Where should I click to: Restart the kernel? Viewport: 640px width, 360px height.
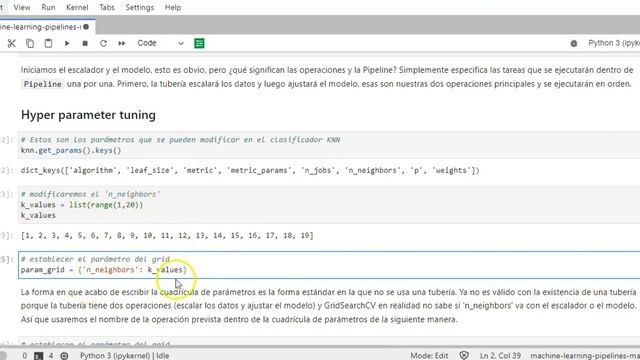[103, 43]
